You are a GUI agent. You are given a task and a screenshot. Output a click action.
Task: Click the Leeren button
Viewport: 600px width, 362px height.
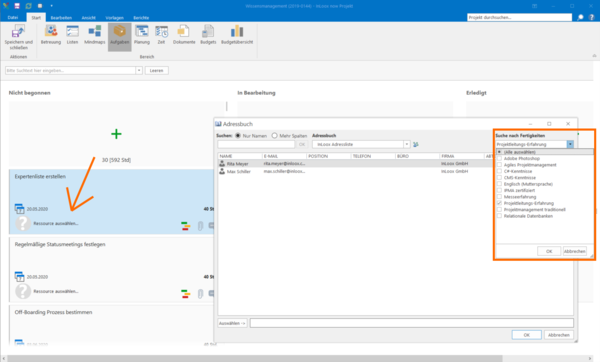[x=157, y=70]
